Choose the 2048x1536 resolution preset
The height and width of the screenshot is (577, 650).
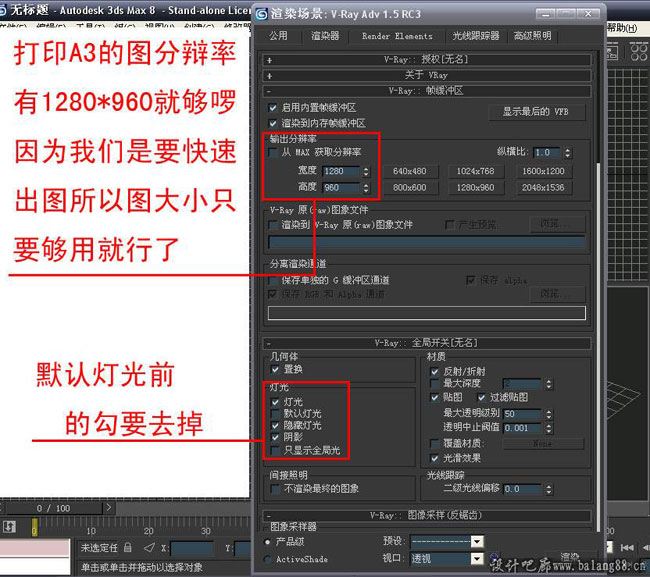[x=543, y=188]
